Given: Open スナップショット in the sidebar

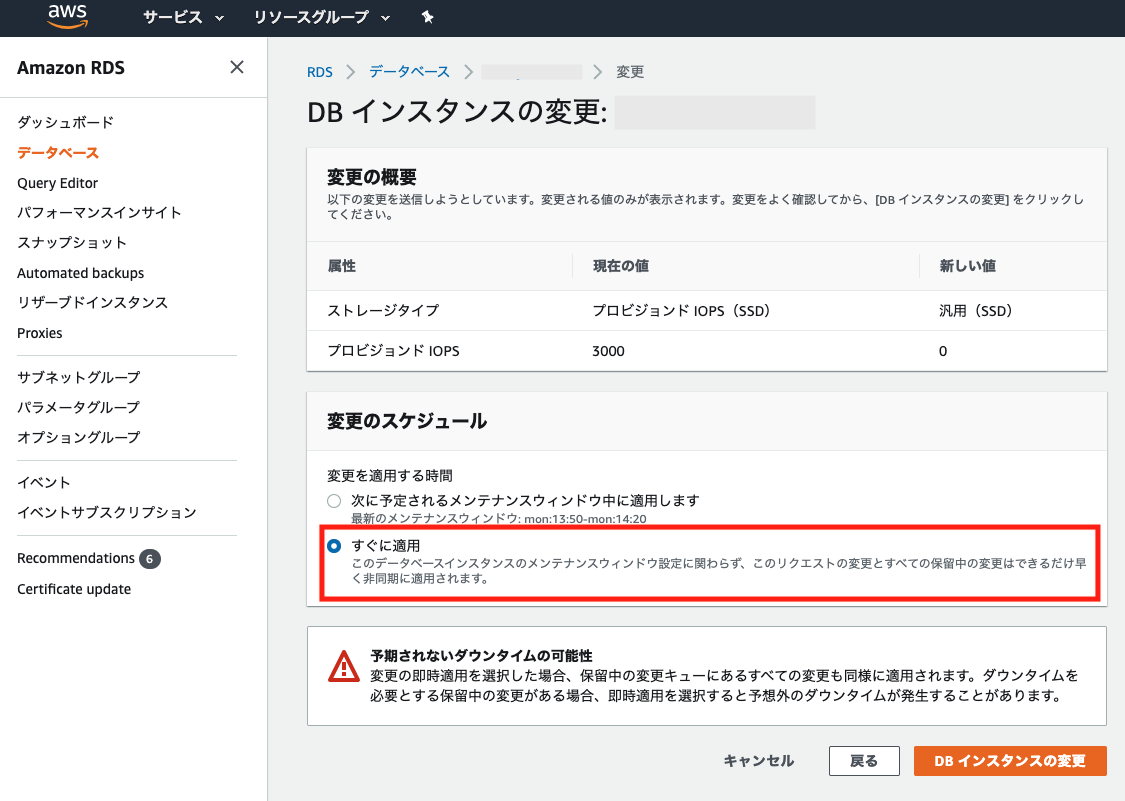Looking at the screenshot, I should point(72,243).
